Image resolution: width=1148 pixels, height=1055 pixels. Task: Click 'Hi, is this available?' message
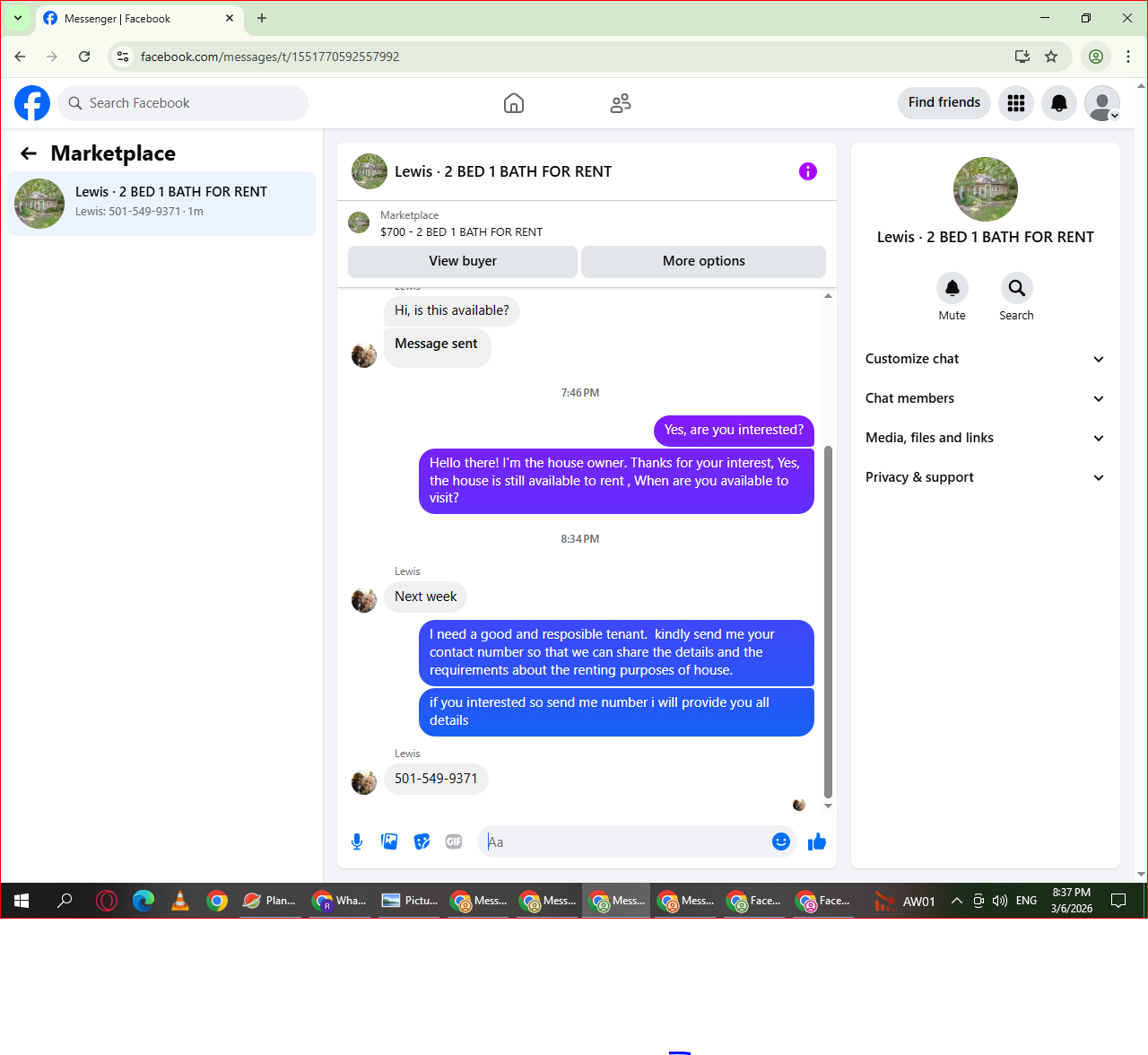pos(452,310)
